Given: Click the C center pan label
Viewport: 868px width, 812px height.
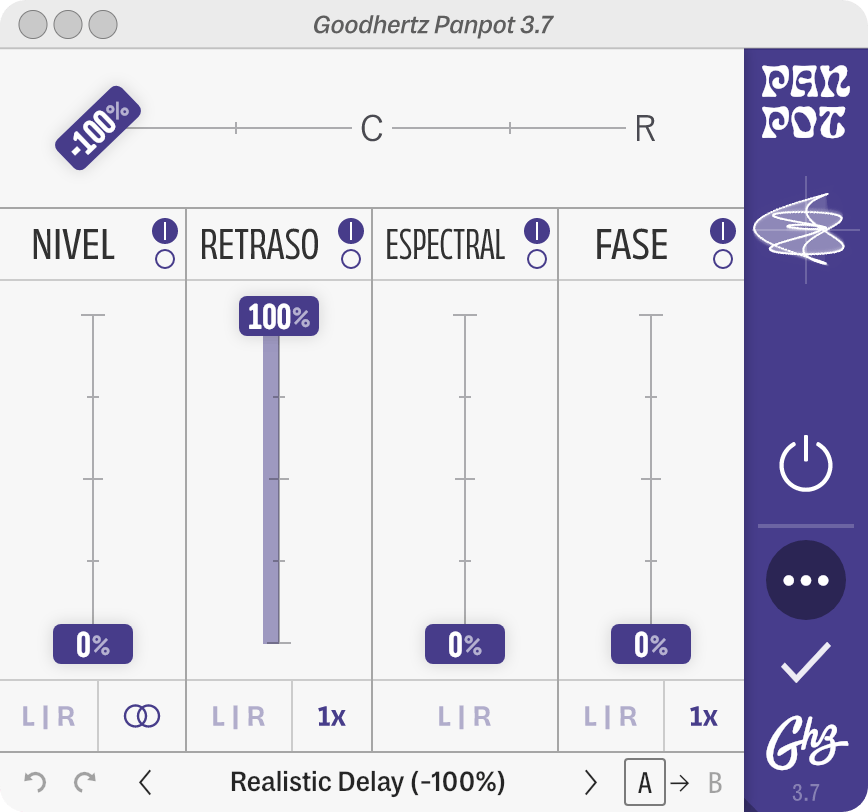Looking at the screenshot, I should (372, 129).
